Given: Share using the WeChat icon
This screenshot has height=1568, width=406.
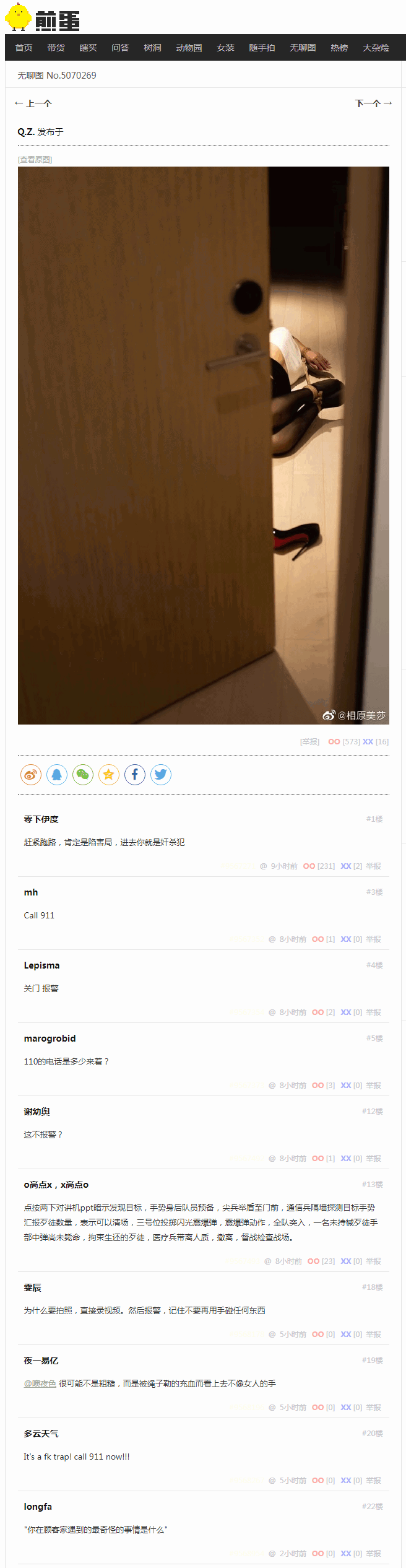Looking at the screenshot, I should tap(83, 774).
